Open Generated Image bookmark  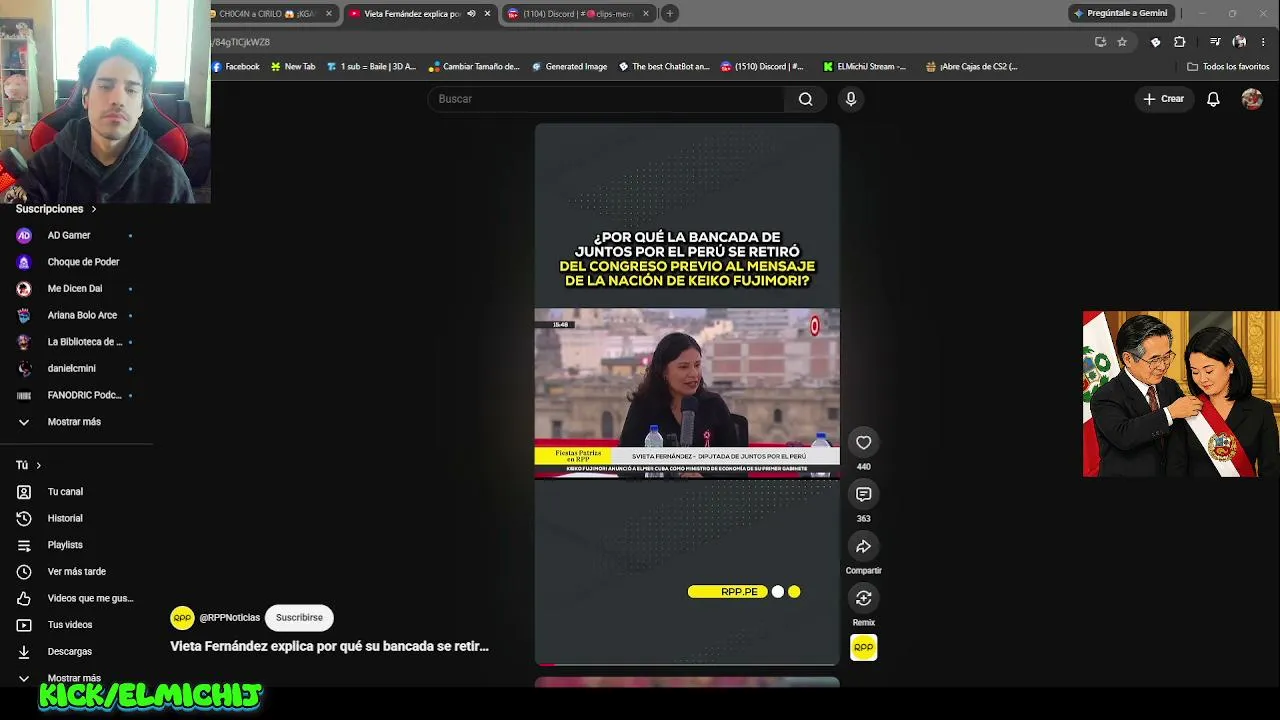tap(569, 67)
